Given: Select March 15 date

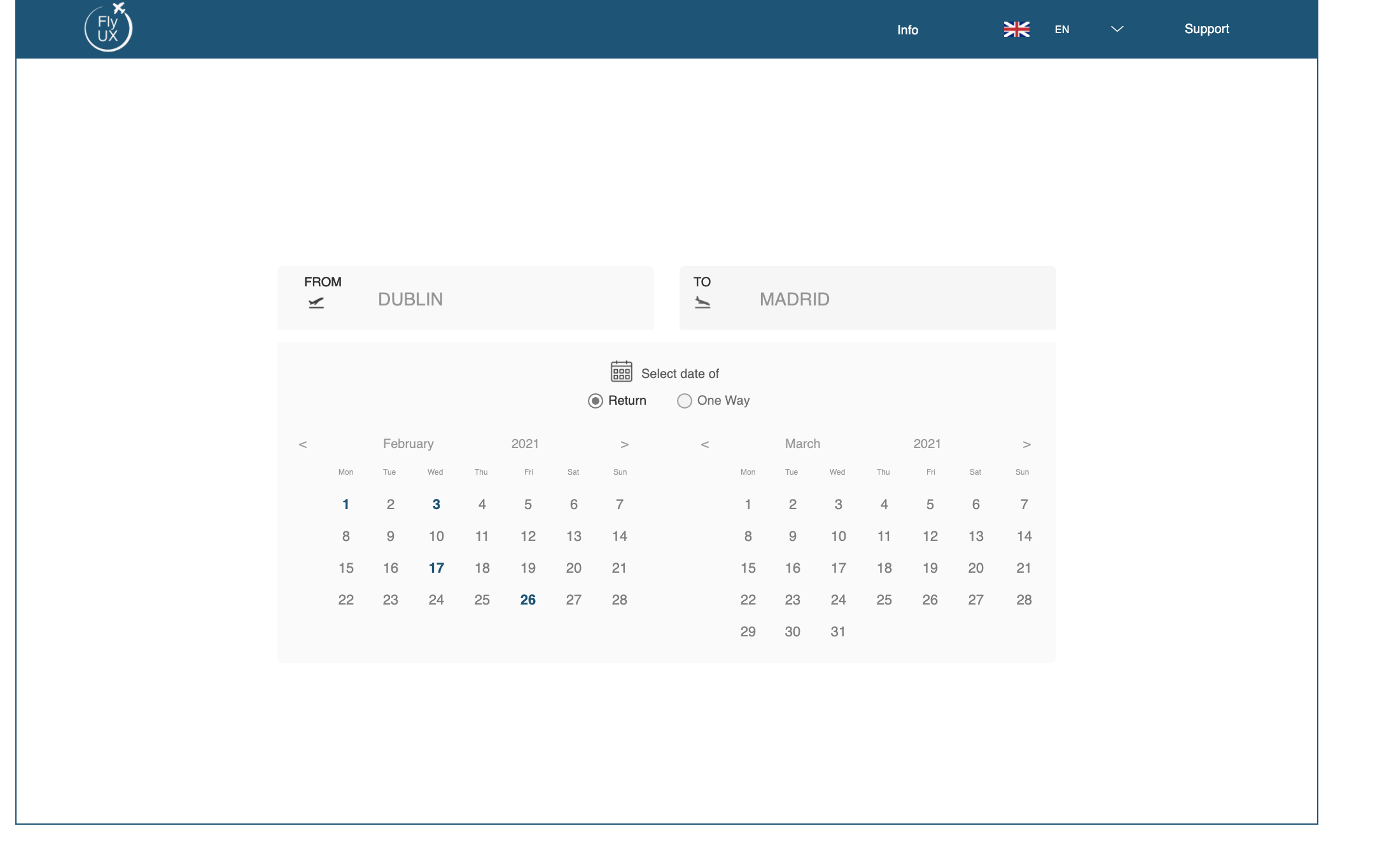Looking at the screenshot, I should tap(748, 568).
